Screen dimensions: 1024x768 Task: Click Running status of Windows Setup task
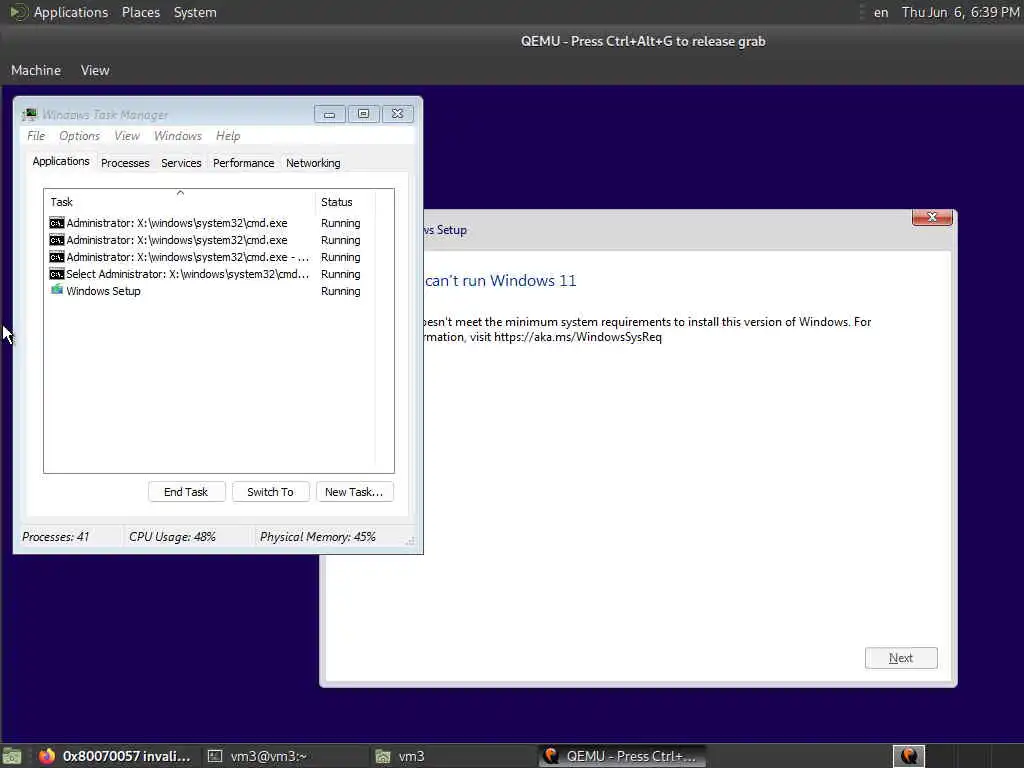[x=340, y=291]
